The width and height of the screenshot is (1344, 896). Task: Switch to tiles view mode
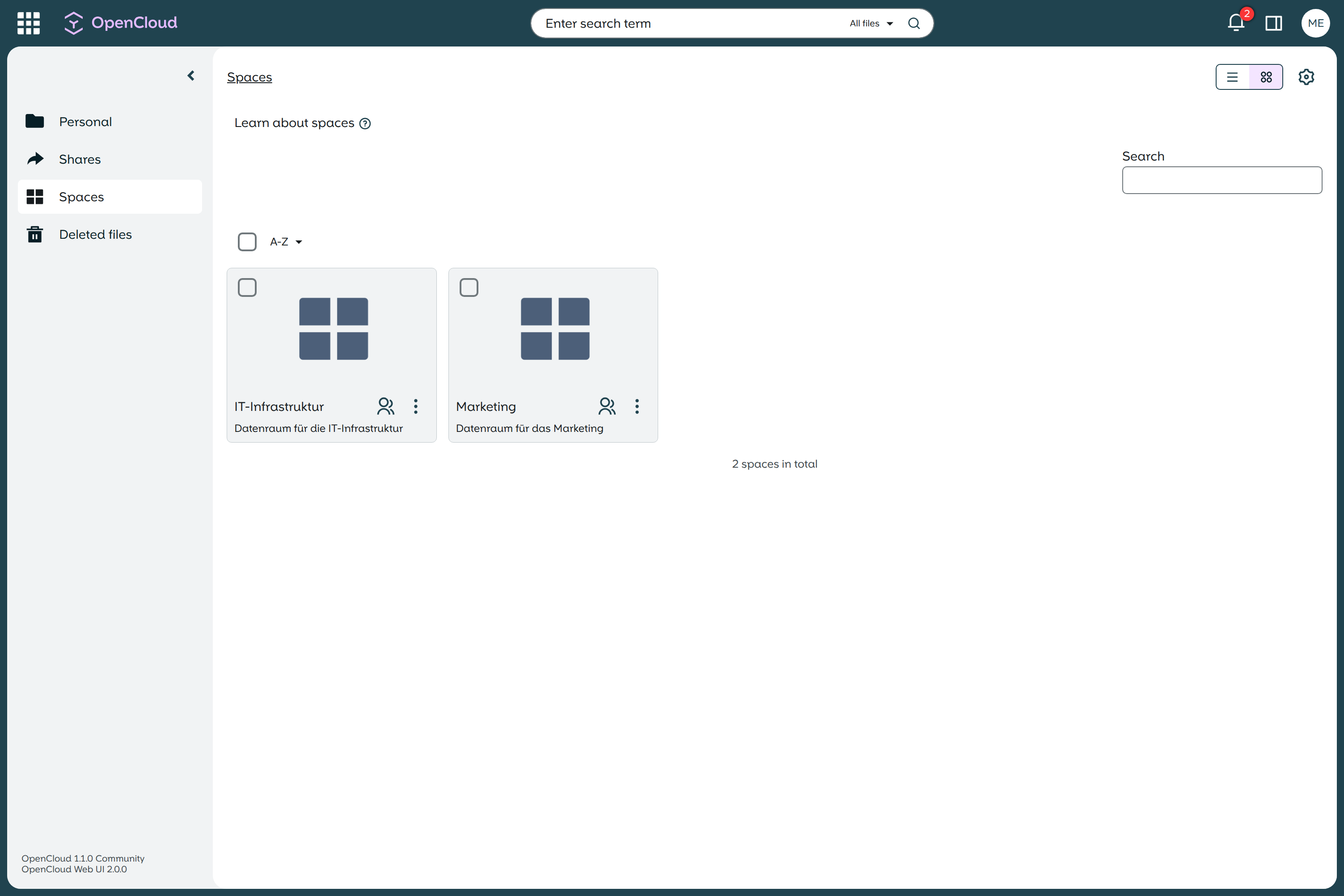point(1266,77)
